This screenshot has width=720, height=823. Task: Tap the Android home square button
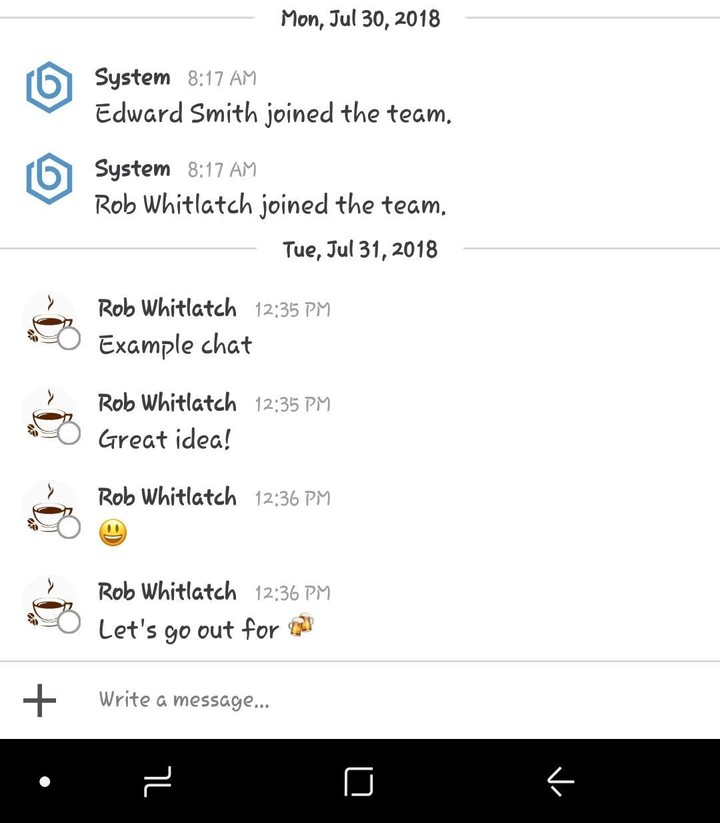click(x=359, y=782)
